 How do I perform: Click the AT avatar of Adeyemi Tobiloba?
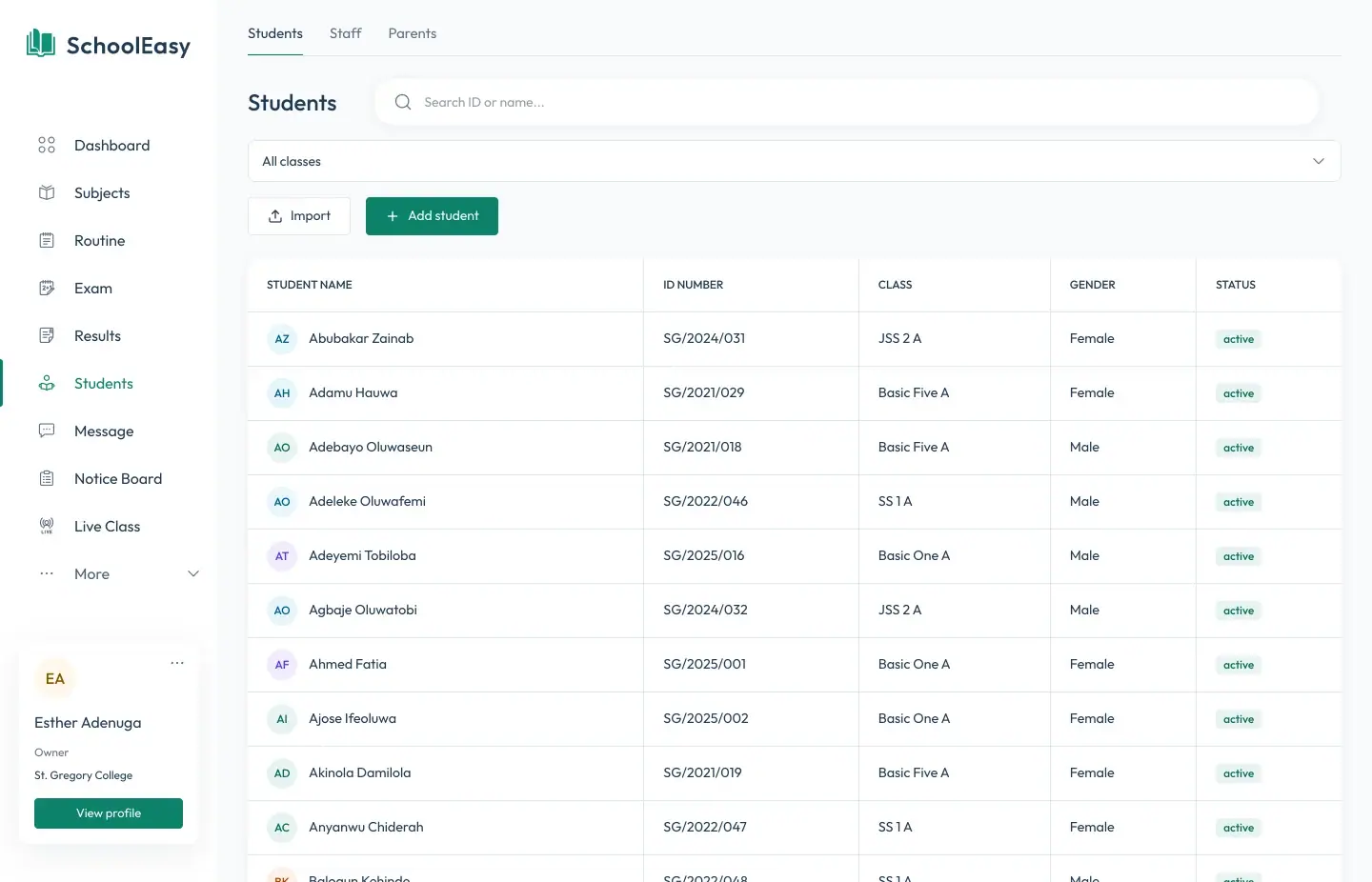[x=282, y=556]
